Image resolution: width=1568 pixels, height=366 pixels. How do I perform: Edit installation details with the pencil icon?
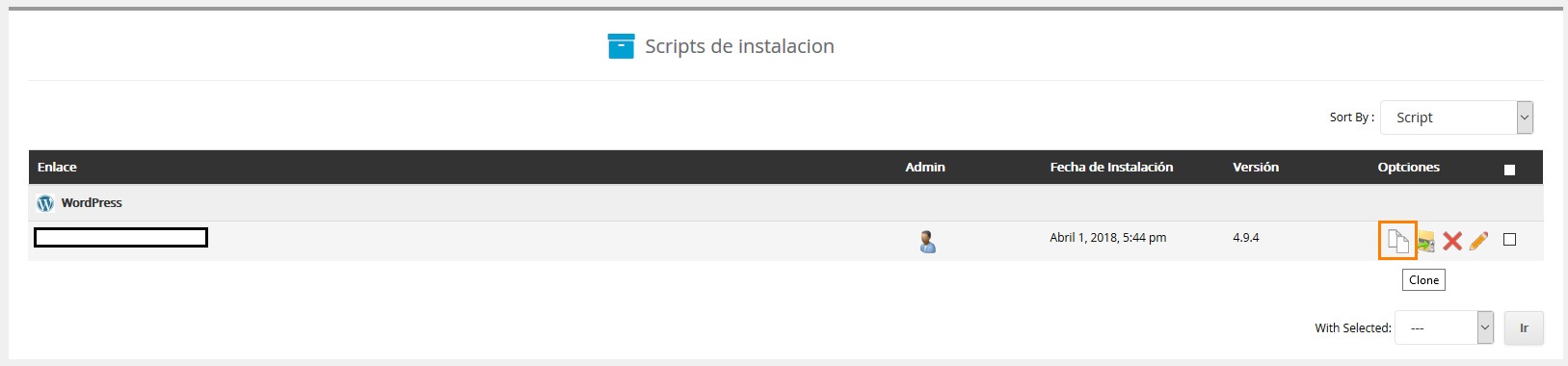[1479, 241]
